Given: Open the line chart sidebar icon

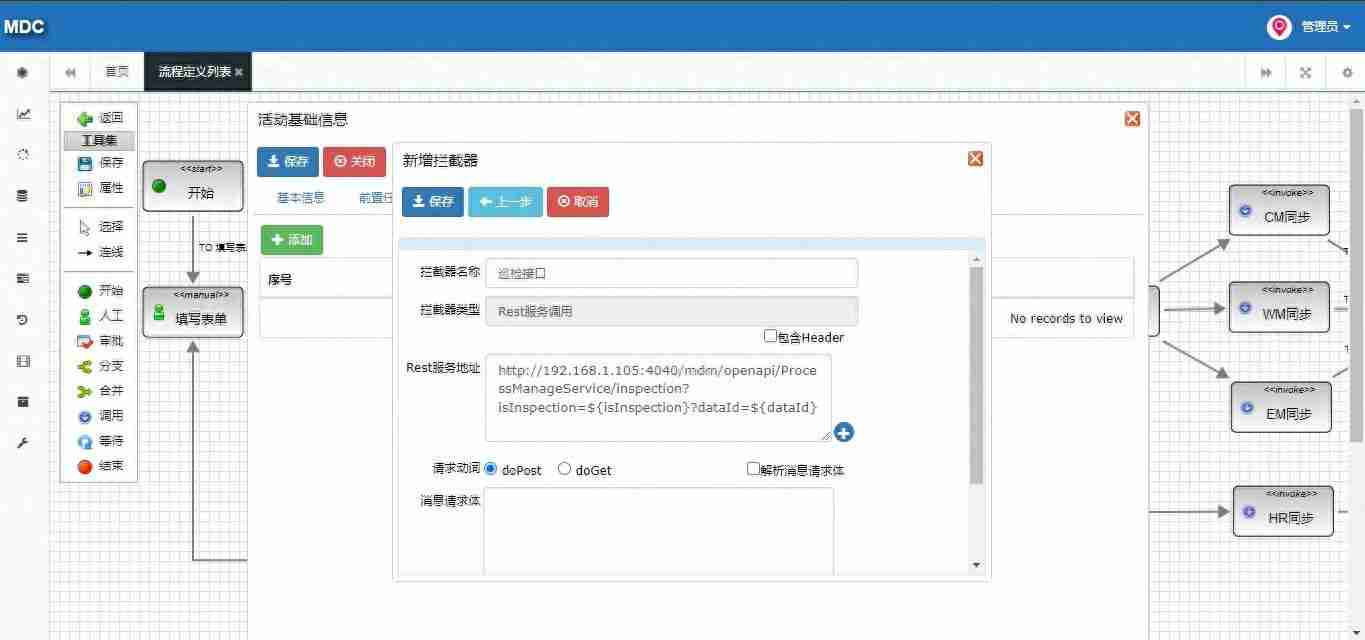Looking at the screenshot, I should pyautogui.click(x=23, y=114).
